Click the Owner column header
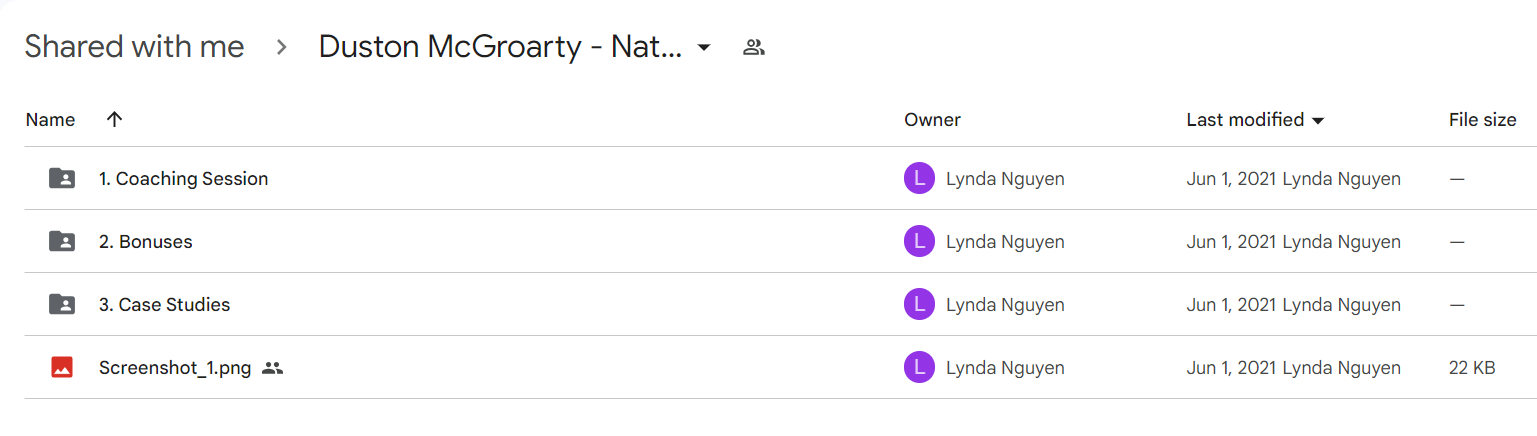This screenshot has height=436, width=1537. click(x=932, y=120)
